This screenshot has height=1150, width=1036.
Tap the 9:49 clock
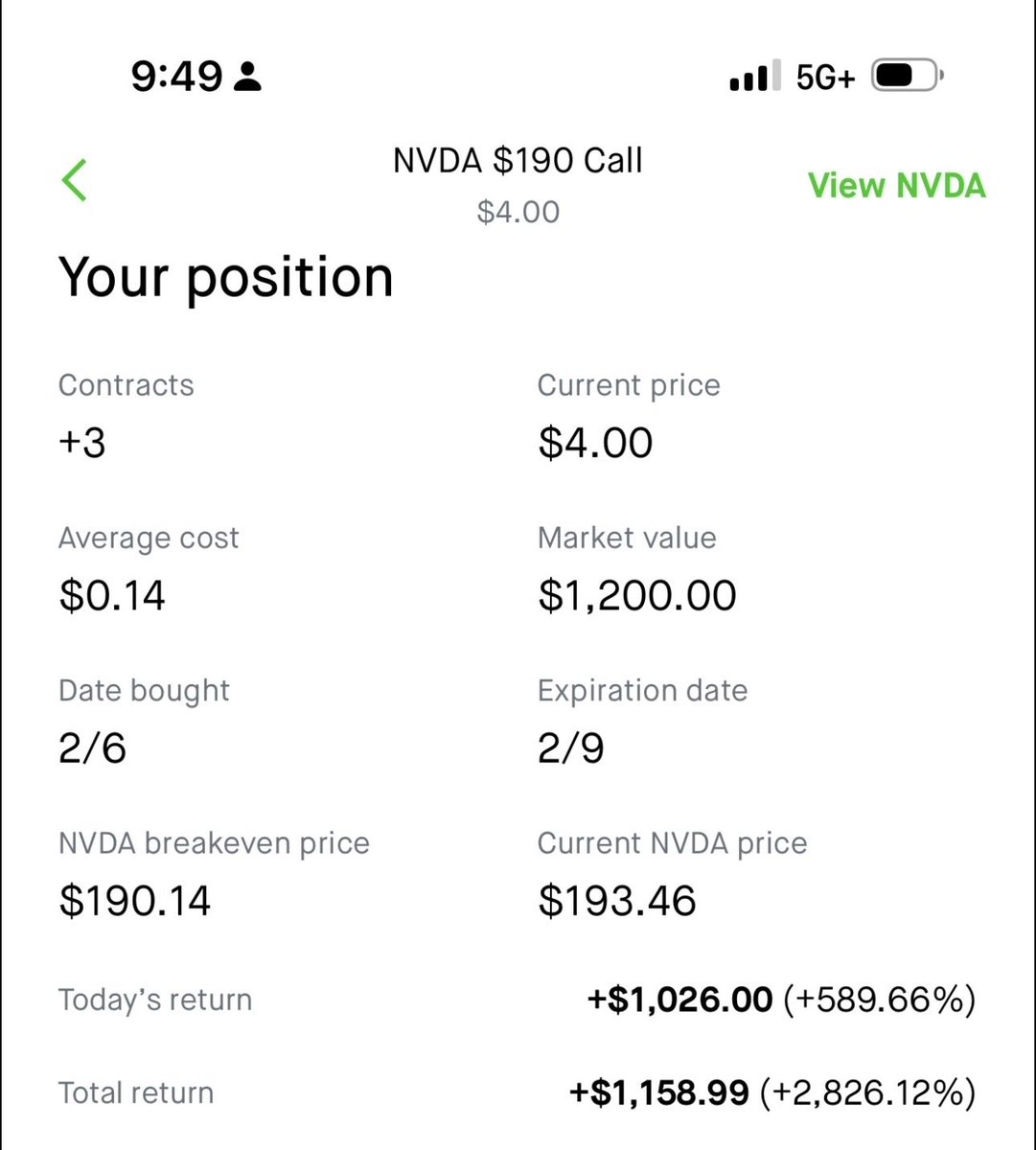pos(176,77)
